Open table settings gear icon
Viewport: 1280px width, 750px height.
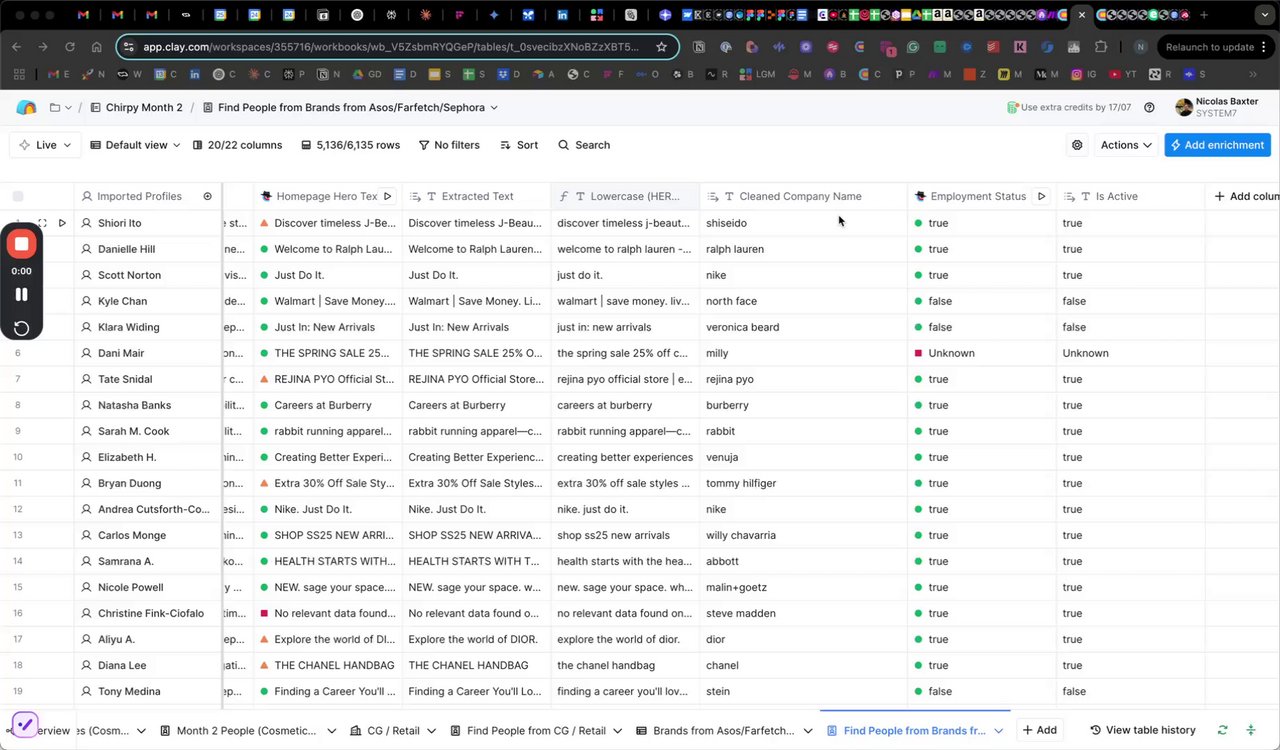coord(1077,145)
